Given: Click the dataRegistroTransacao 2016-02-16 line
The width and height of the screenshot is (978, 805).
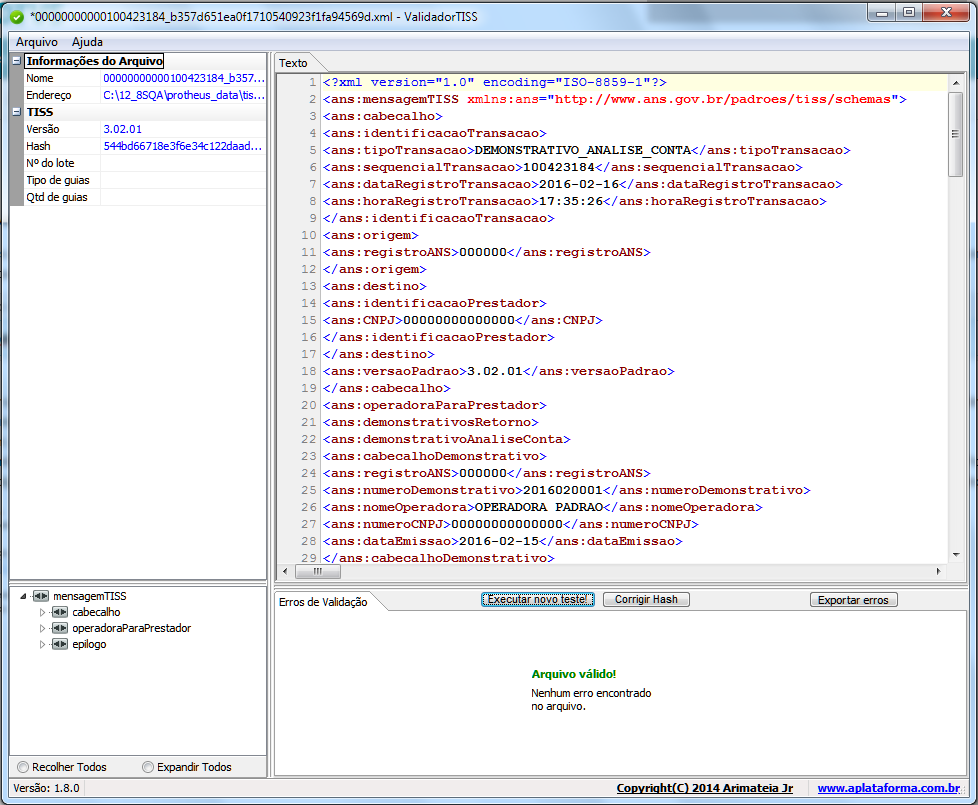Looking at the screenshot, I should (x=583, y=184).
